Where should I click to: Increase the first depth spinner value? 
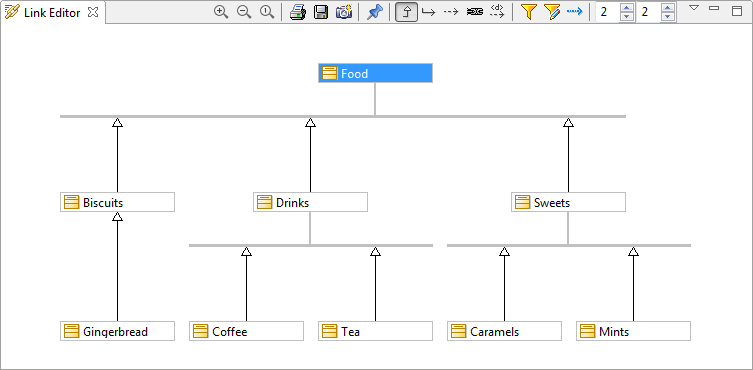point(627,7)
